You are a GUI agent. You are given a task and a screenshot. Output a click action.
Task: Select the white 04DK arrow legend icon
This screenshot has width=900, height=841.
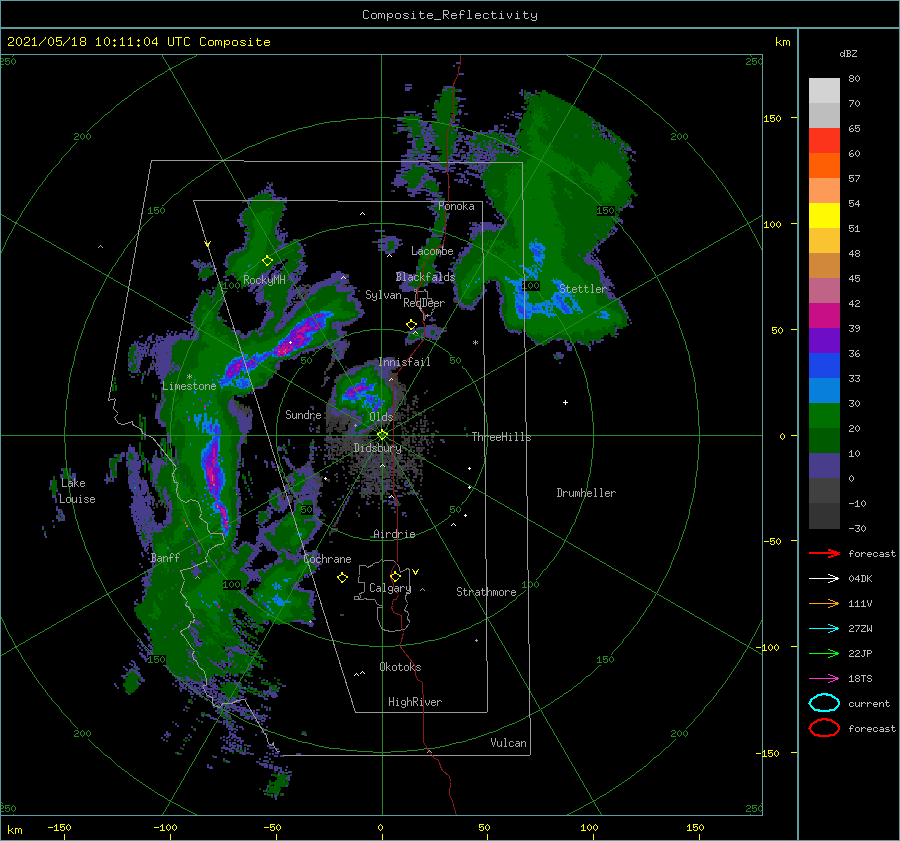tap(824, 579)
